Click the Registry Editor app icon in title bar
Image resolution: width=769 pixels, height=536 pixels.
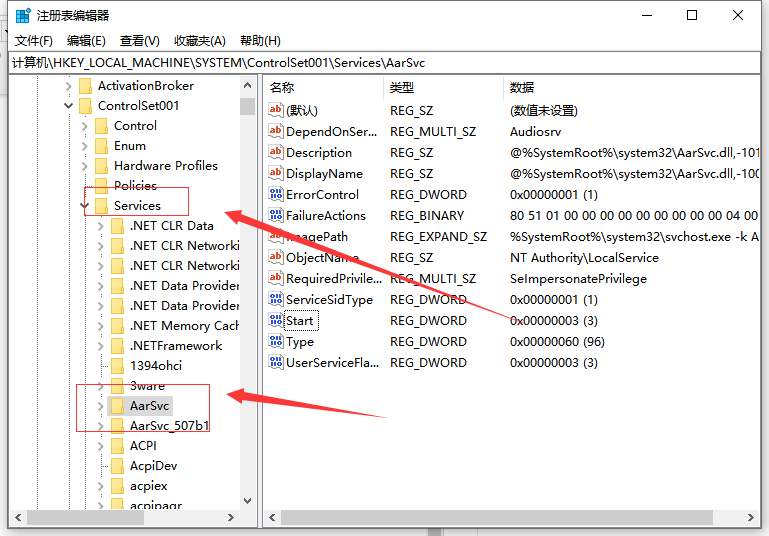click(x=21, y=15)
